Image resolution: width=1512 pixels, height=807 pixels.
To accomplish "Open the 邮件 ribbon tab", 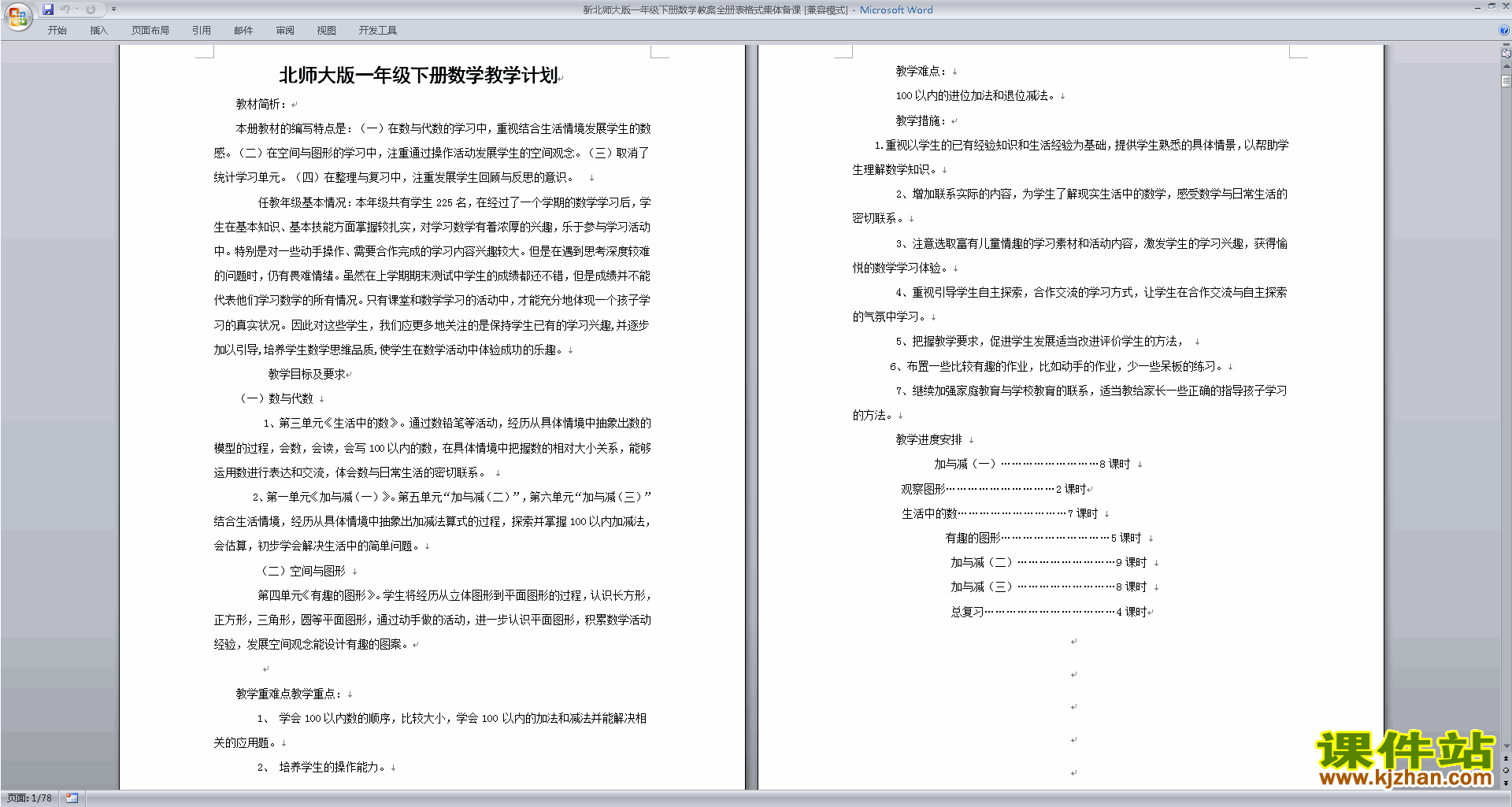I will point(243,31).
